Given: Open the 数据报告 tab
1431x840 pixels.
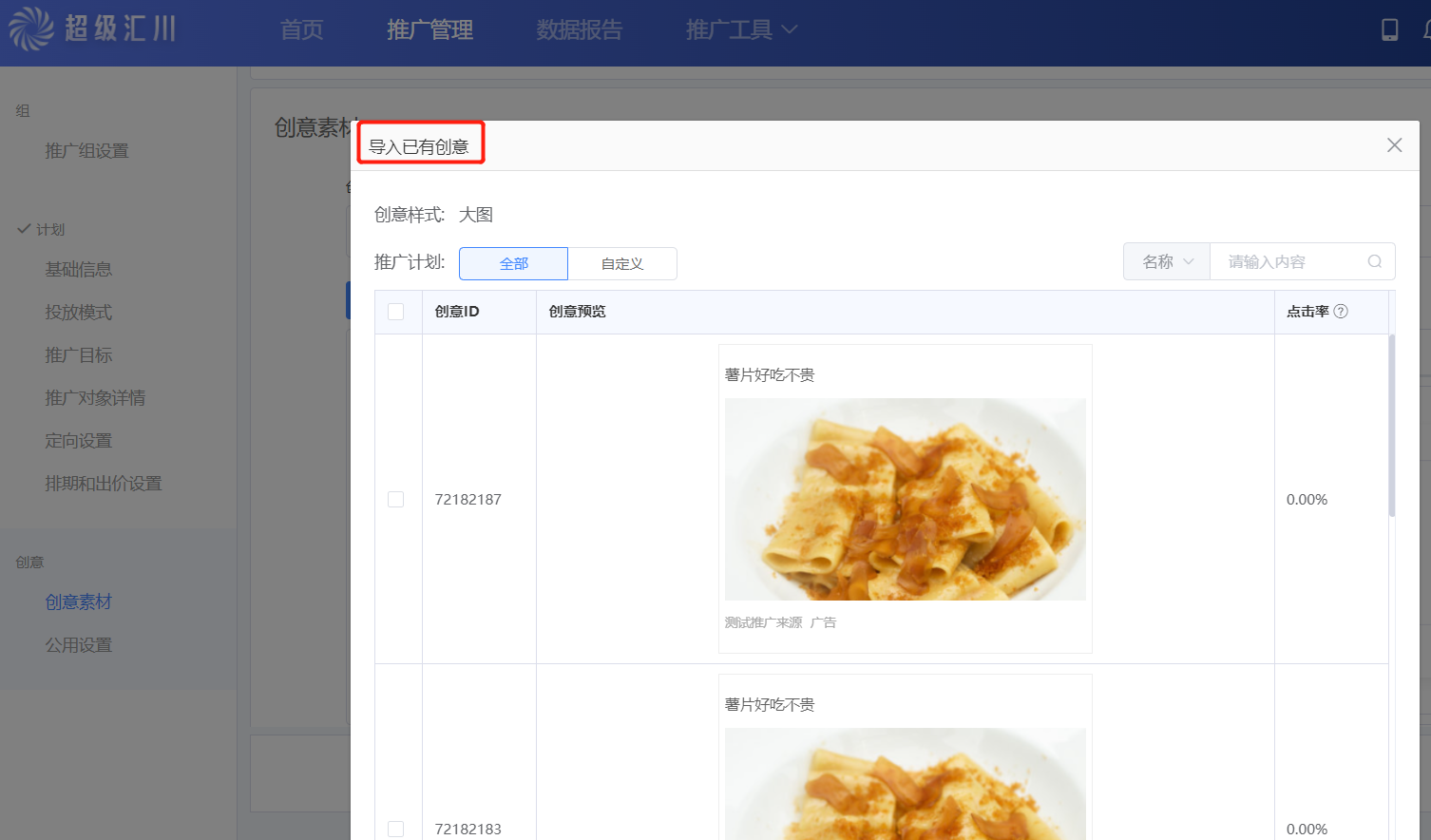Looking at the screenshot, I should (580, 30).
